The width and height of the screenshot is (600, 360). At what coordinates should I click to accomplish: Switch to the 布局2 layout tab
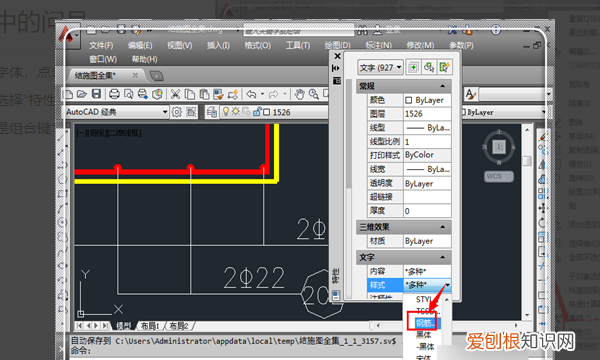tap(179, 326)
